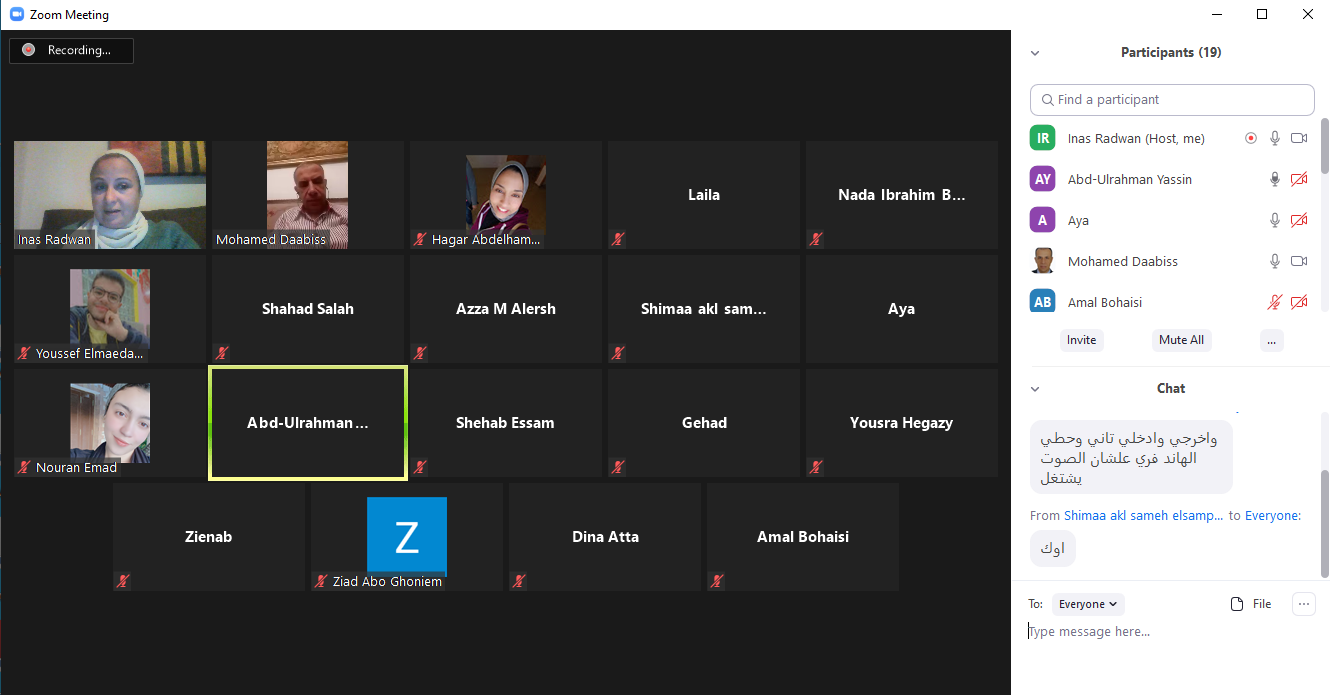Click the Arabic chat message about the headphone
This screenshot has width=1330, height=695.
click(x=1131, y=458)
